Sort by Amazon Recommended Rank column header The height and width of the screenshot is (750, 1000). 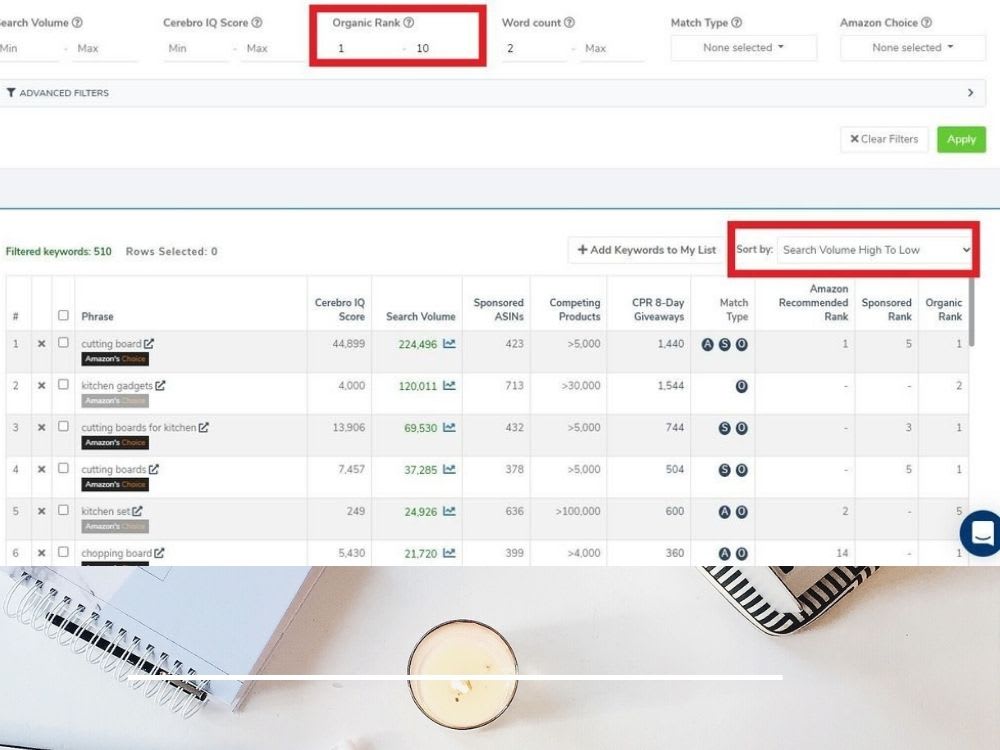[x=813, y=302]
